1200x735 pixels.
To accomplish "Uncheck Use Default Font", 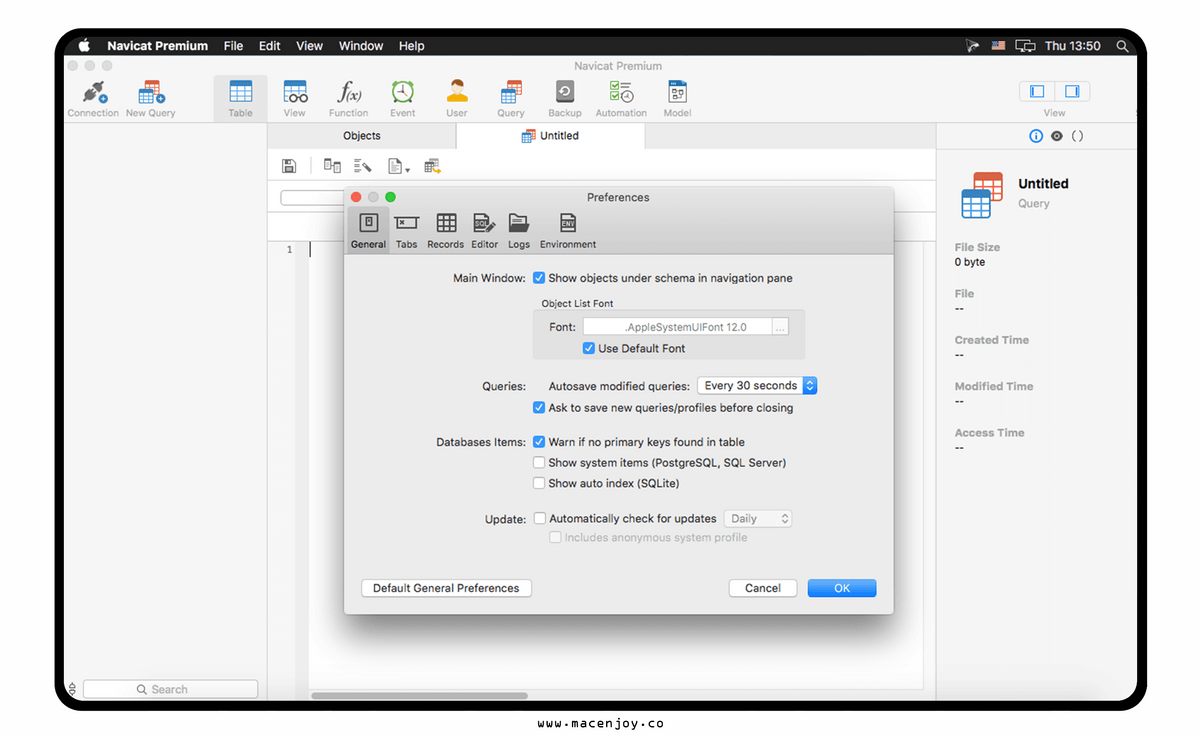I will point(589,348).
